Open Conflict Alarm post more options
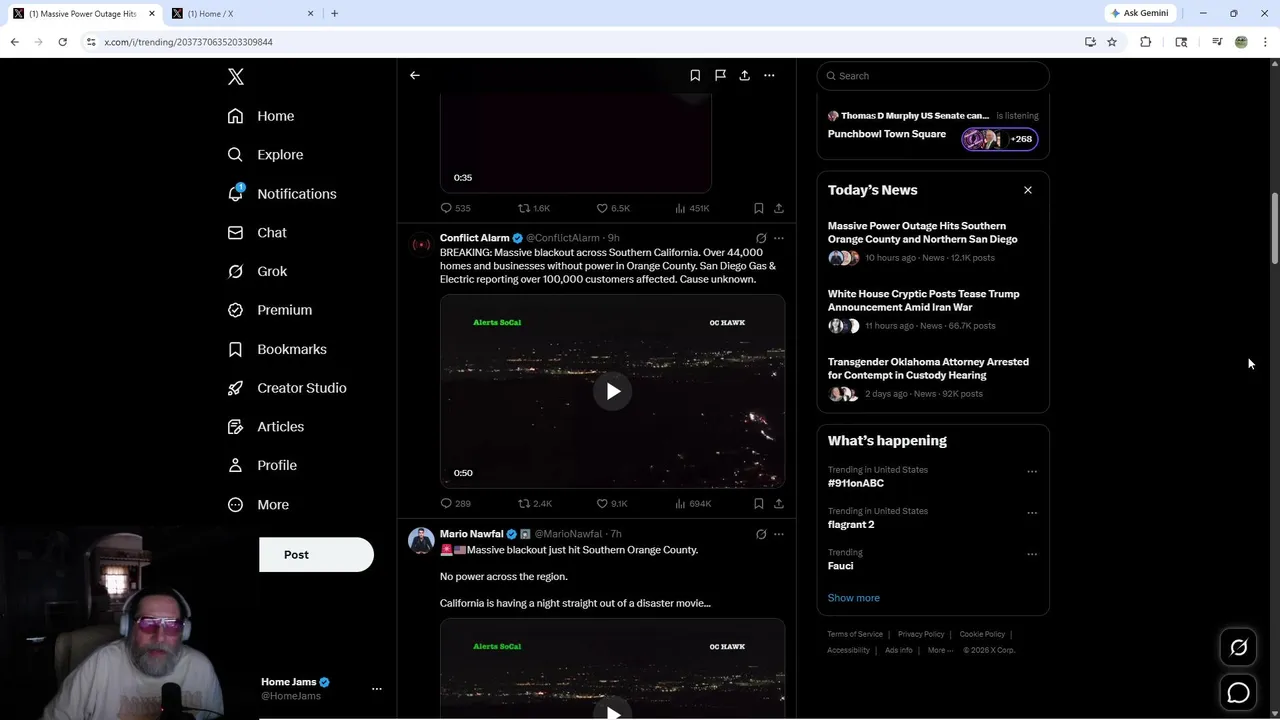The width and height of the screenshot is (1280, 720). pos(779,238)
